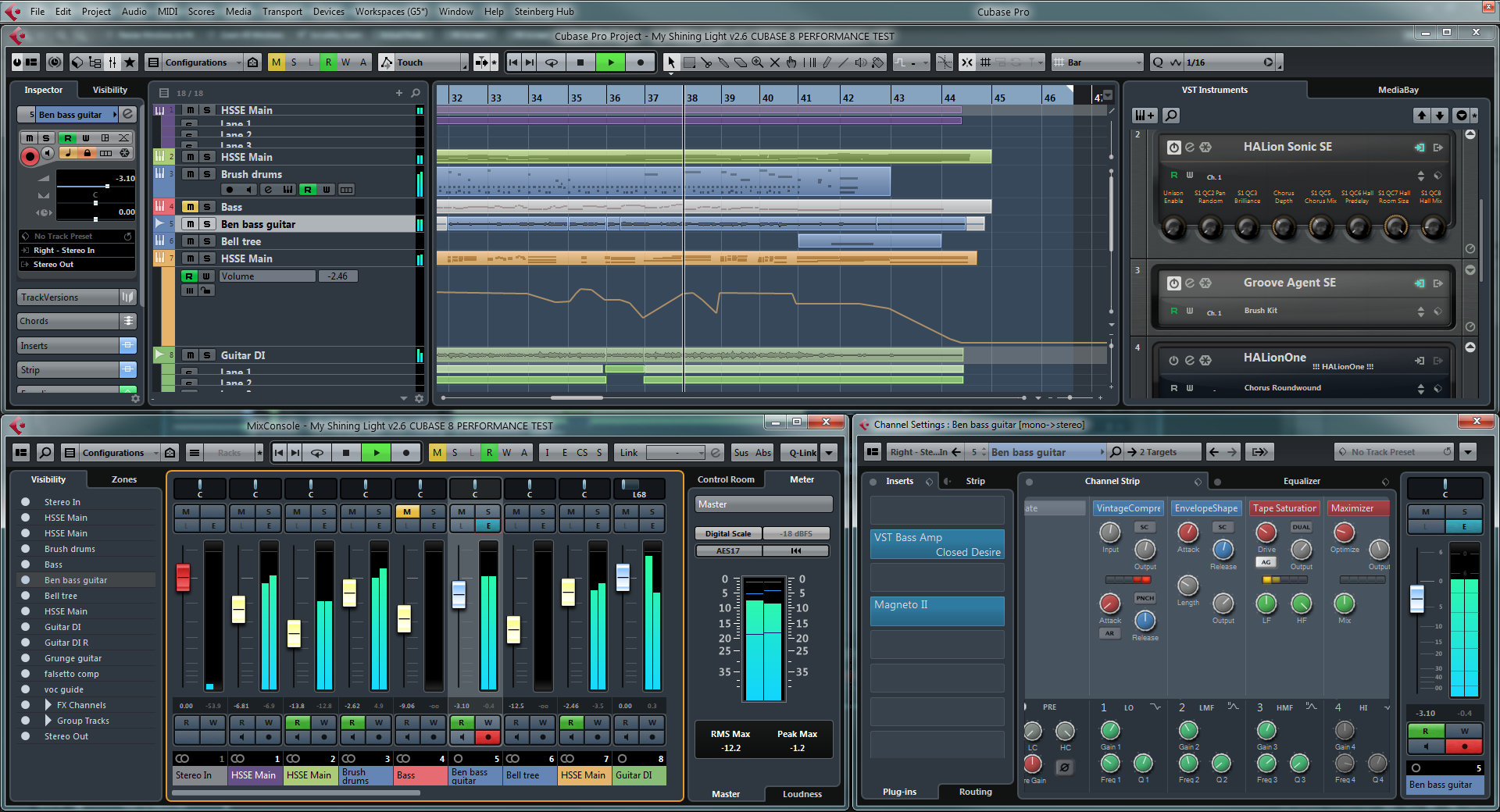
Task: Select the Glue tool in the toolbar
Action: click(724, 62)
